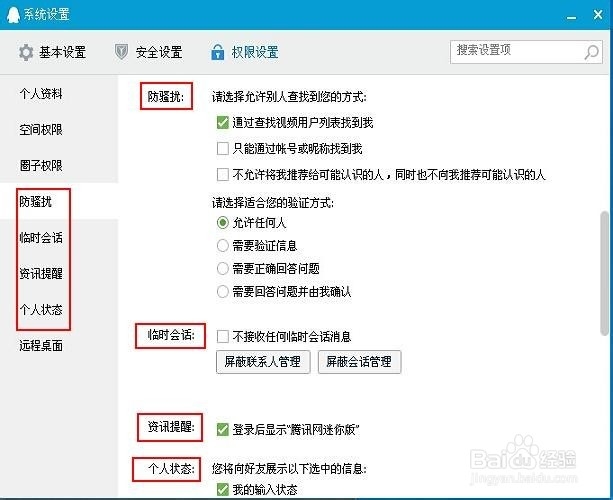The height and width of the screenshot is (500, 613).
Task: Enable 不接收任何临时会话消息 checkbox
Action: [x=222, y=336]
